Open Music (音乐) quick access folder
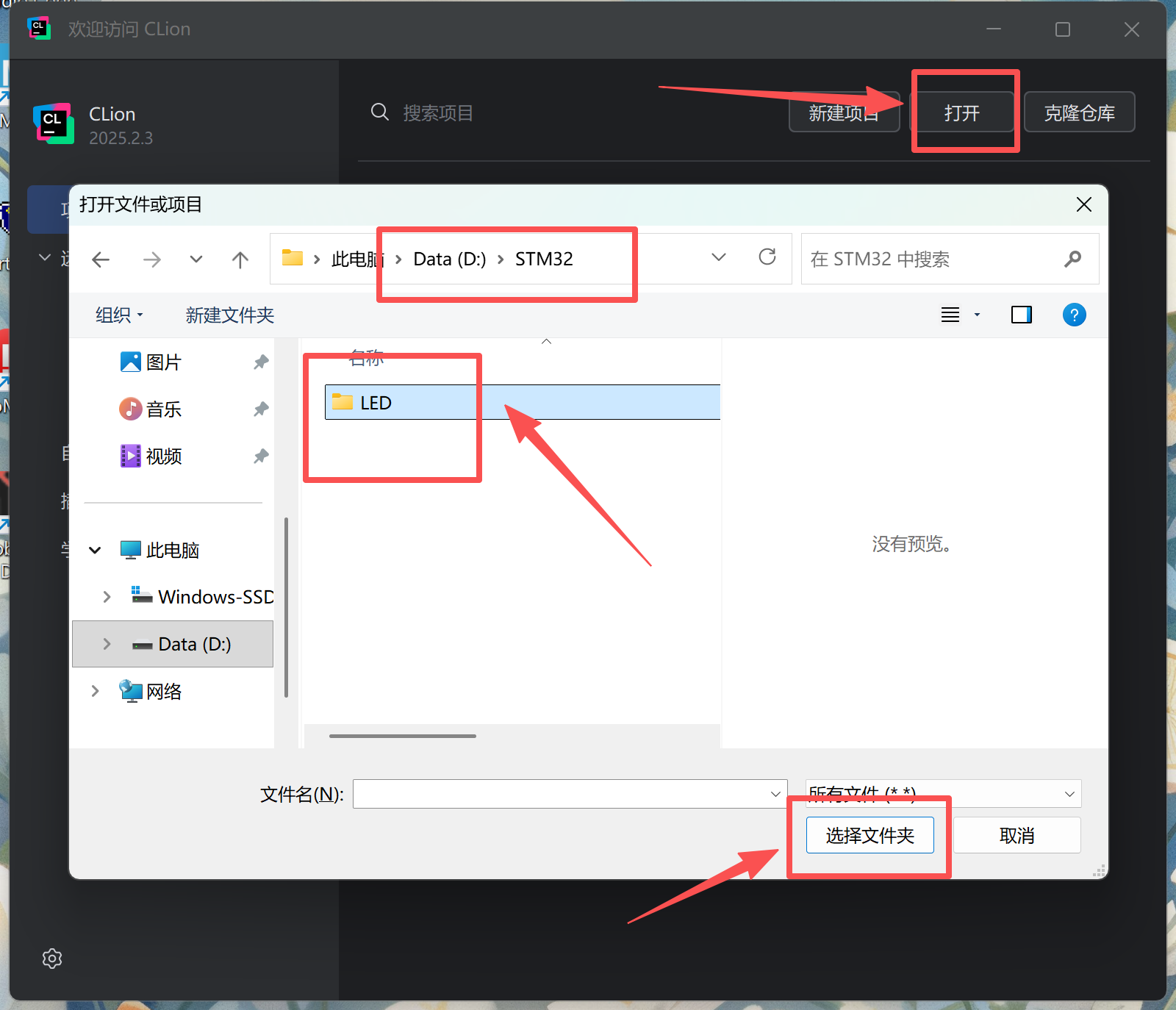 click(151, 409)
